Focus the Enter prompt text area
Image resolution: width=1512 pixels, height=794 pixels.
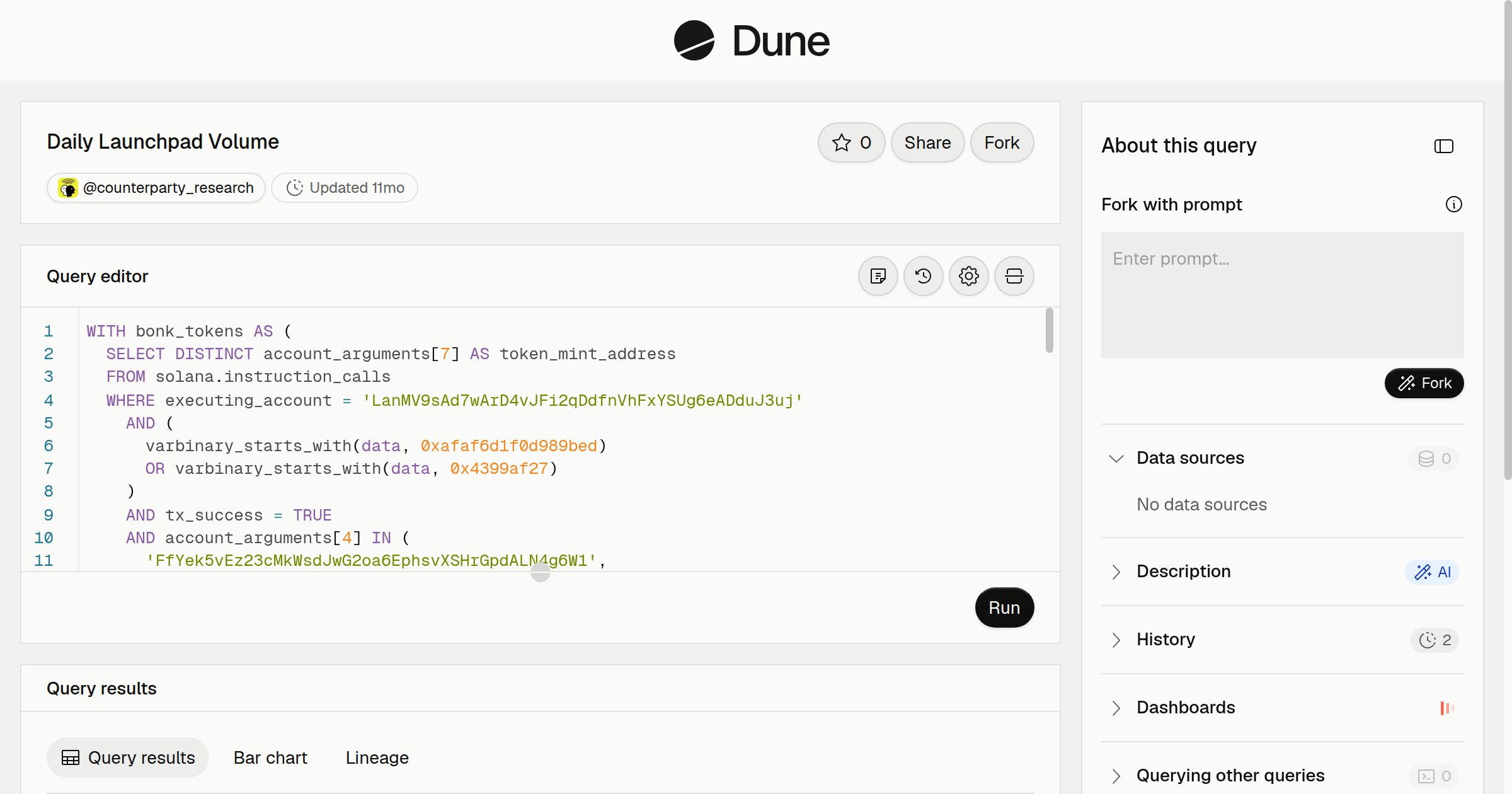pos(1282,295)
